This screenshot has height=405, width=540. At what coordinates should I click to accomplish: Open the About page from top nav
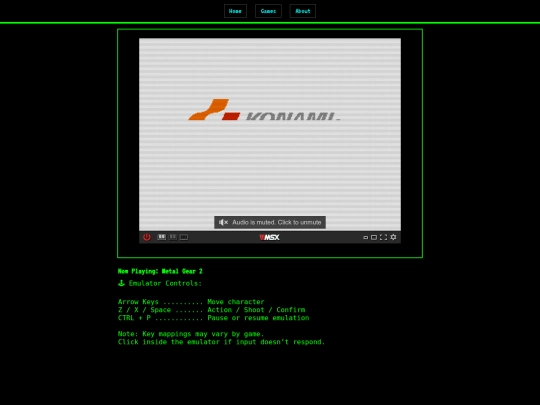pos(303,11)
